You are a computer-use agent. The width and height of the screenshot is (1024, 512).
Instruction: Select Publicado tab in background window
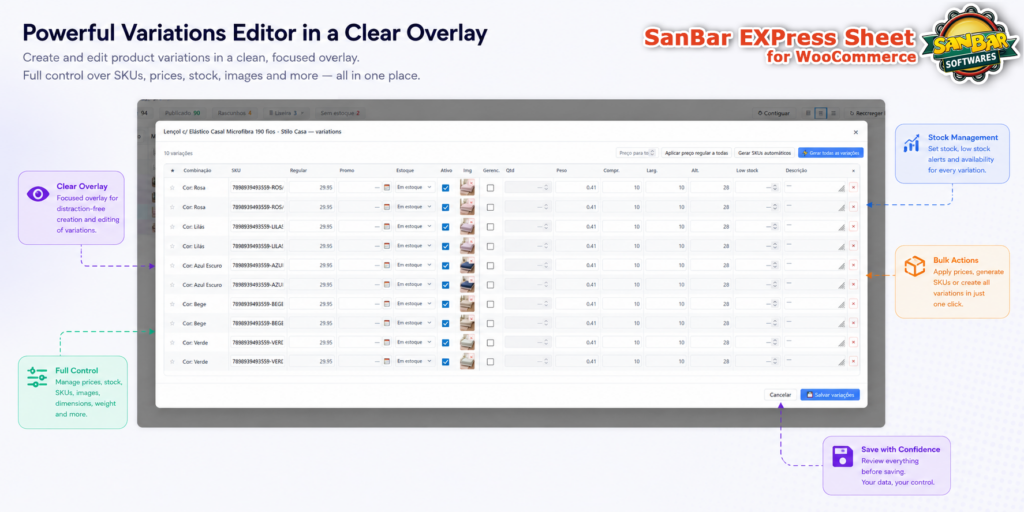click(182, 113)
